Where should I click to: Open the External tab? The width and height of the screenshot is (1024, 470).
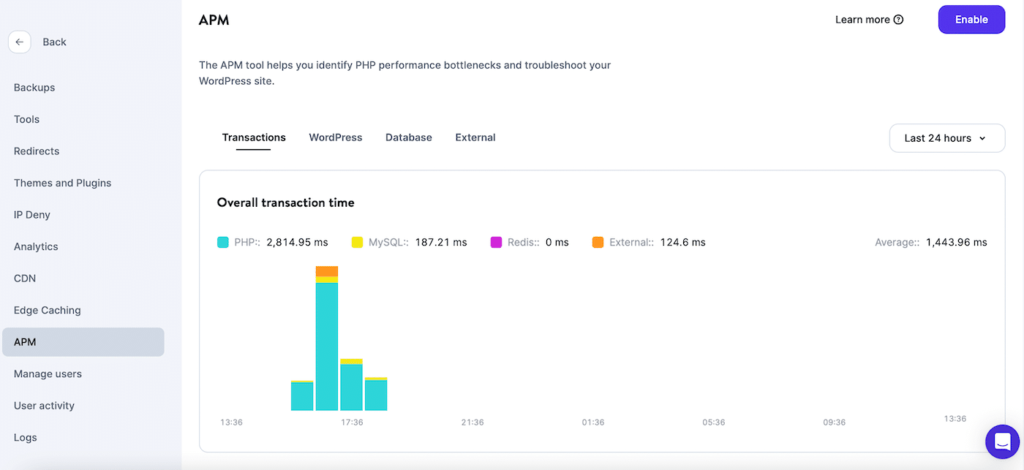click(475, 138)
